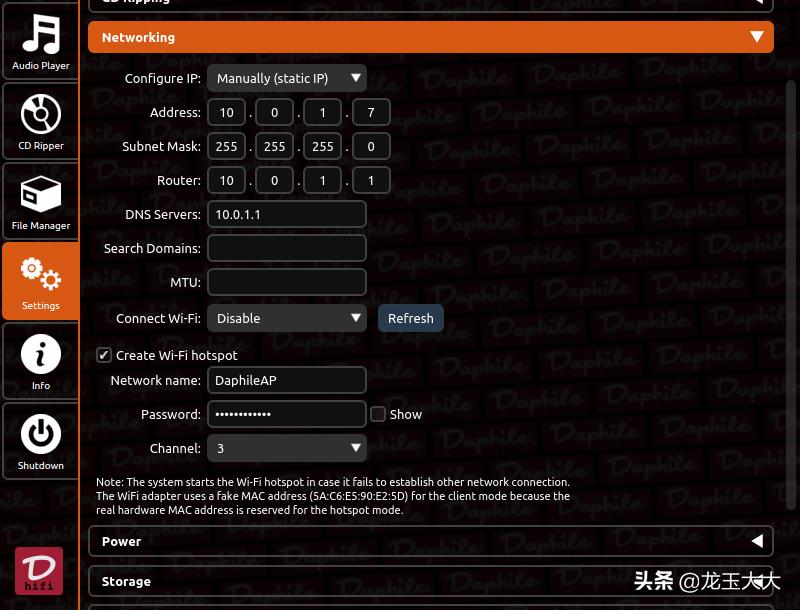Change the hotspot Channel selection
The image size is (800, 610).
point(287,448)
